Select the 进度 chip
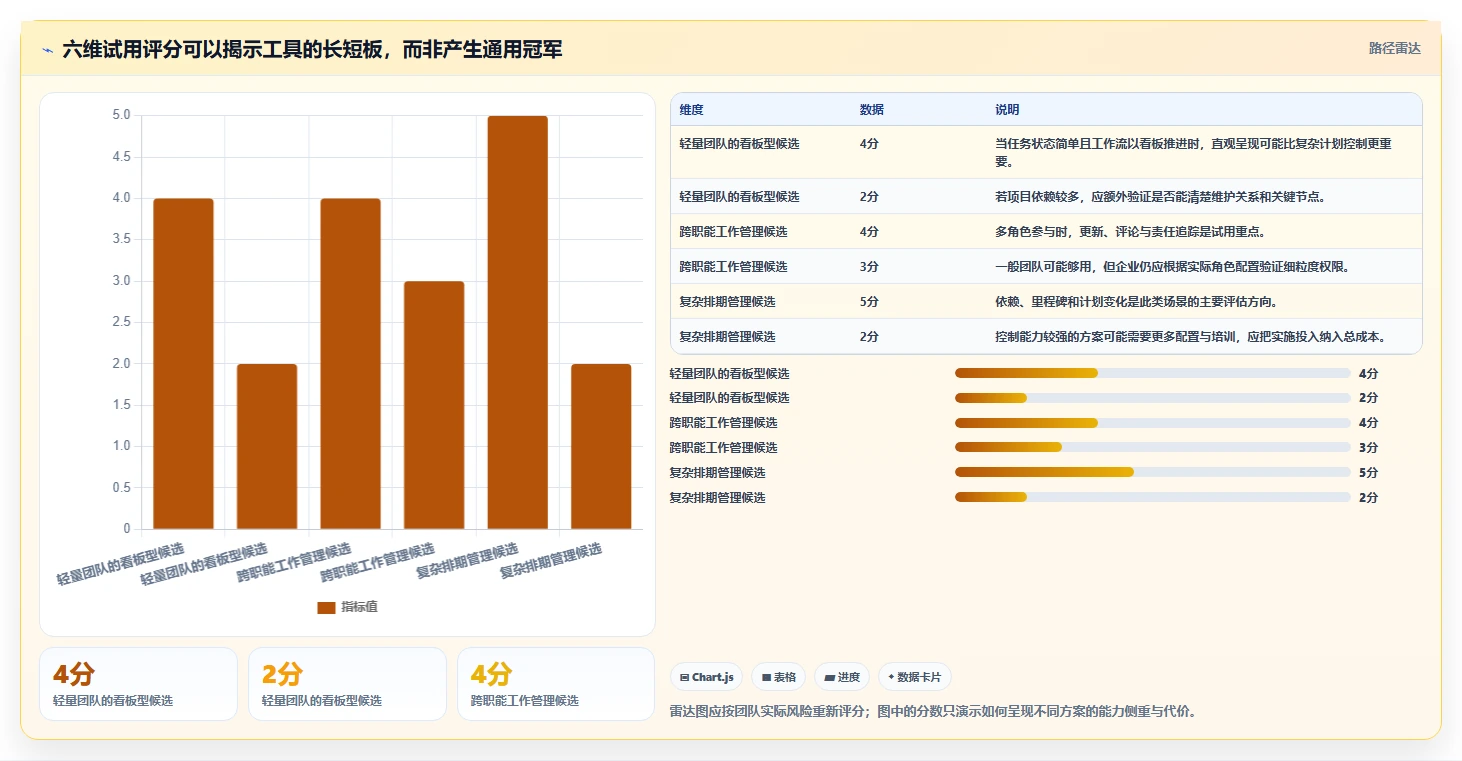The width and height of the screenshot is (1462, 761). point(842,677)
